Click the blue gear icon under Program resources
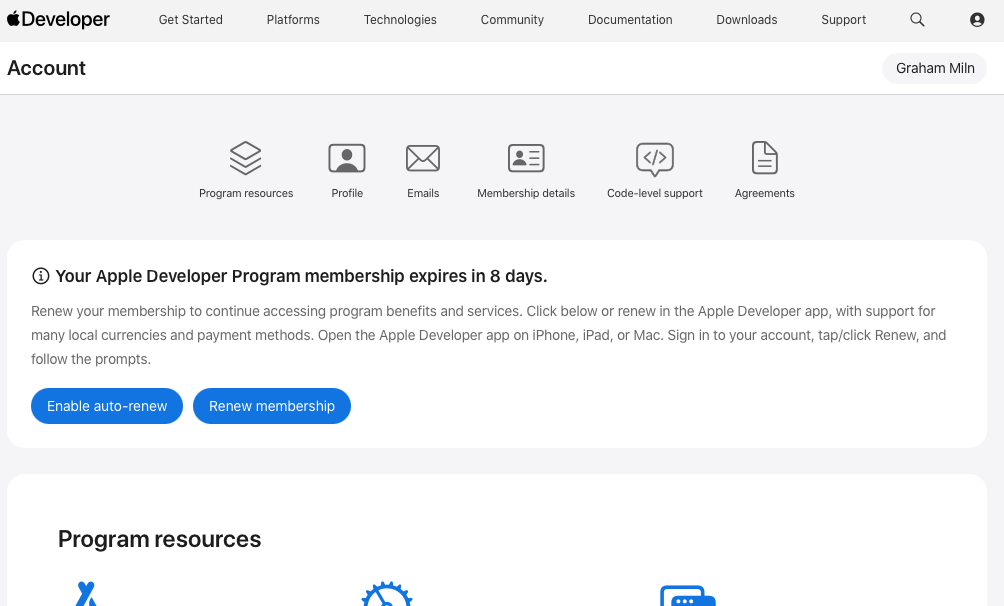 point(387,594)
